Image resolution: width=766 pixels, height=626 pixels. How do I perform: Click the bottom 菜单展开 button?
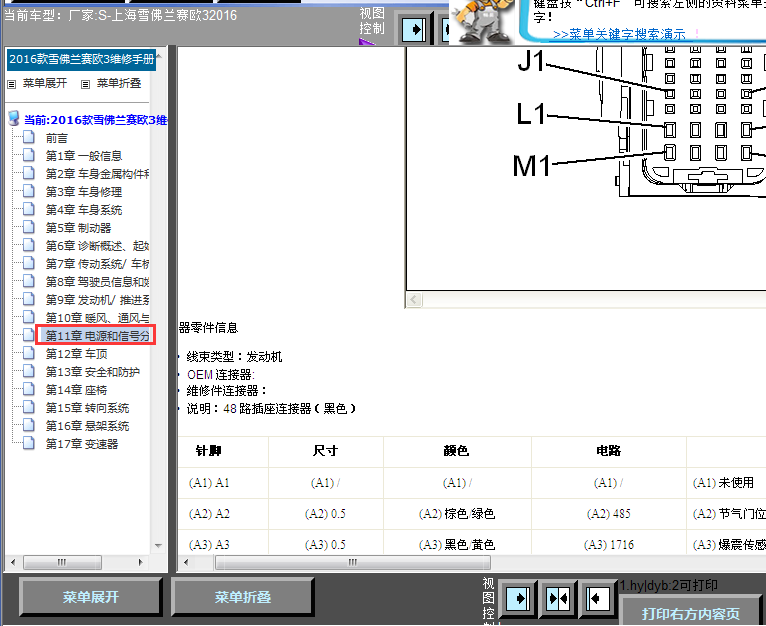point(91,597)
